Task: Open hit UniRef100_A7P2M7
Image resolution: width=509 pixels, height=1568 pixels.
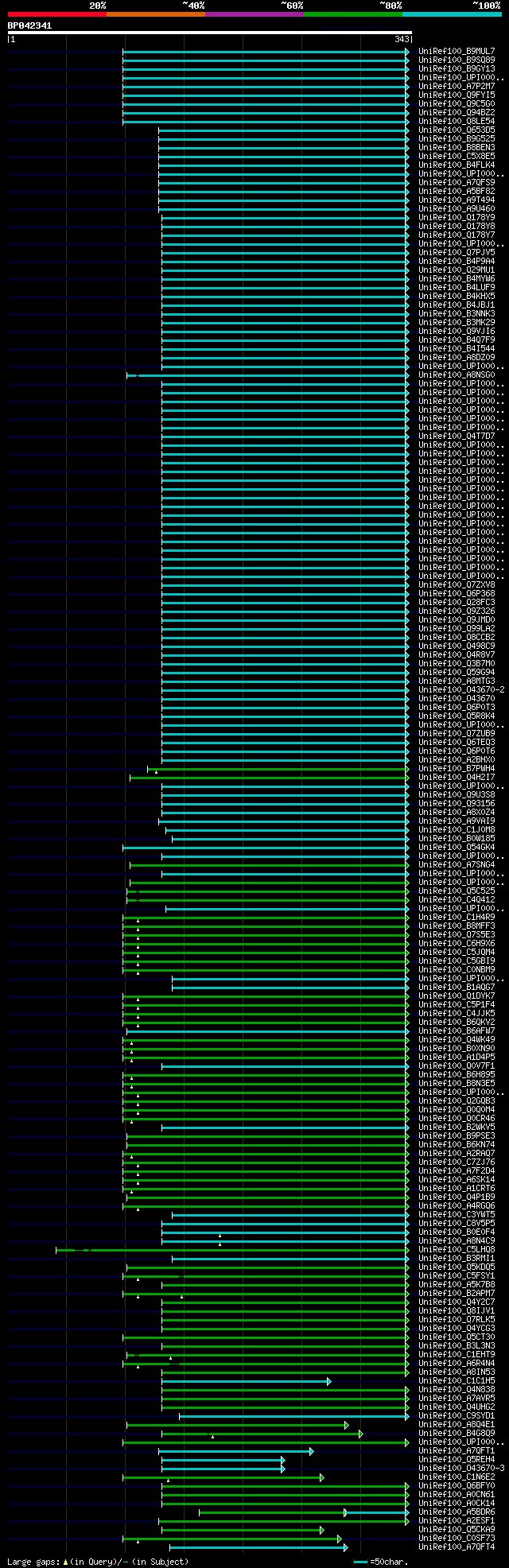Action: 457,87
